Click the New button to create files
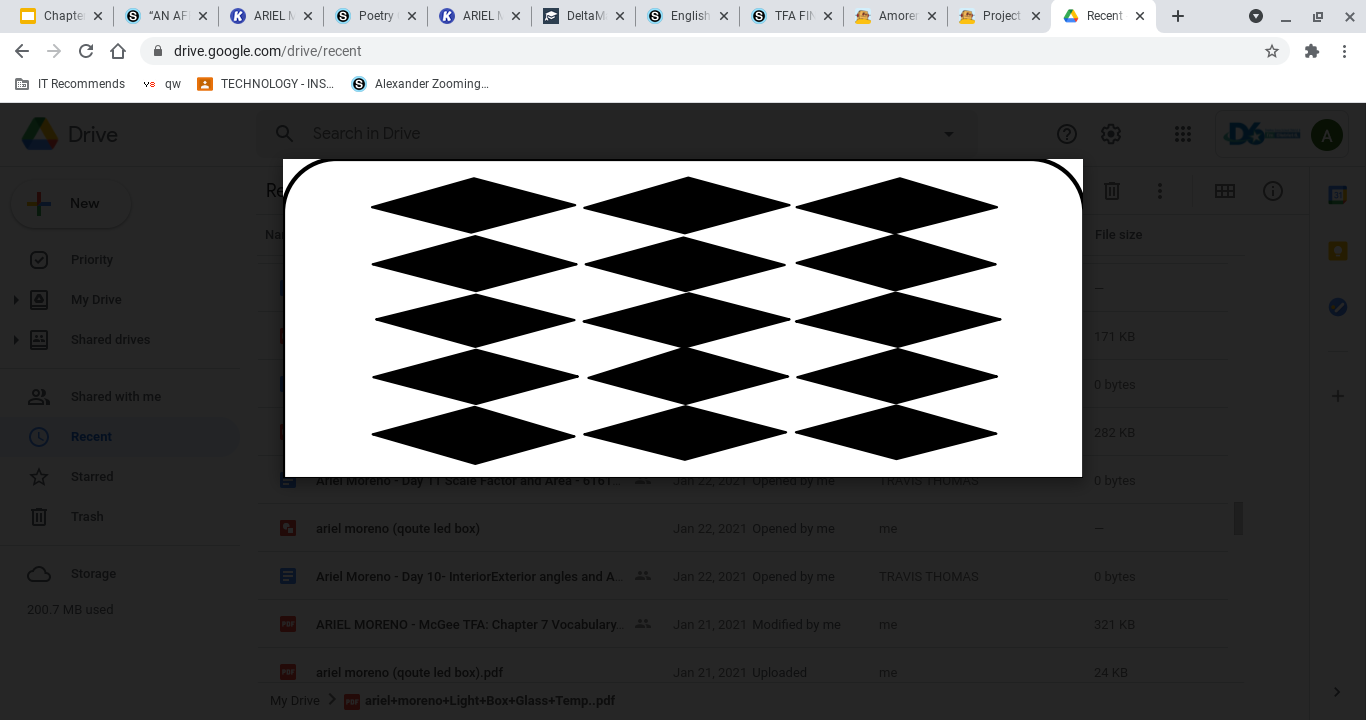Image resolution: width=1366 pixels, height=720 pixels. (71, 203)
